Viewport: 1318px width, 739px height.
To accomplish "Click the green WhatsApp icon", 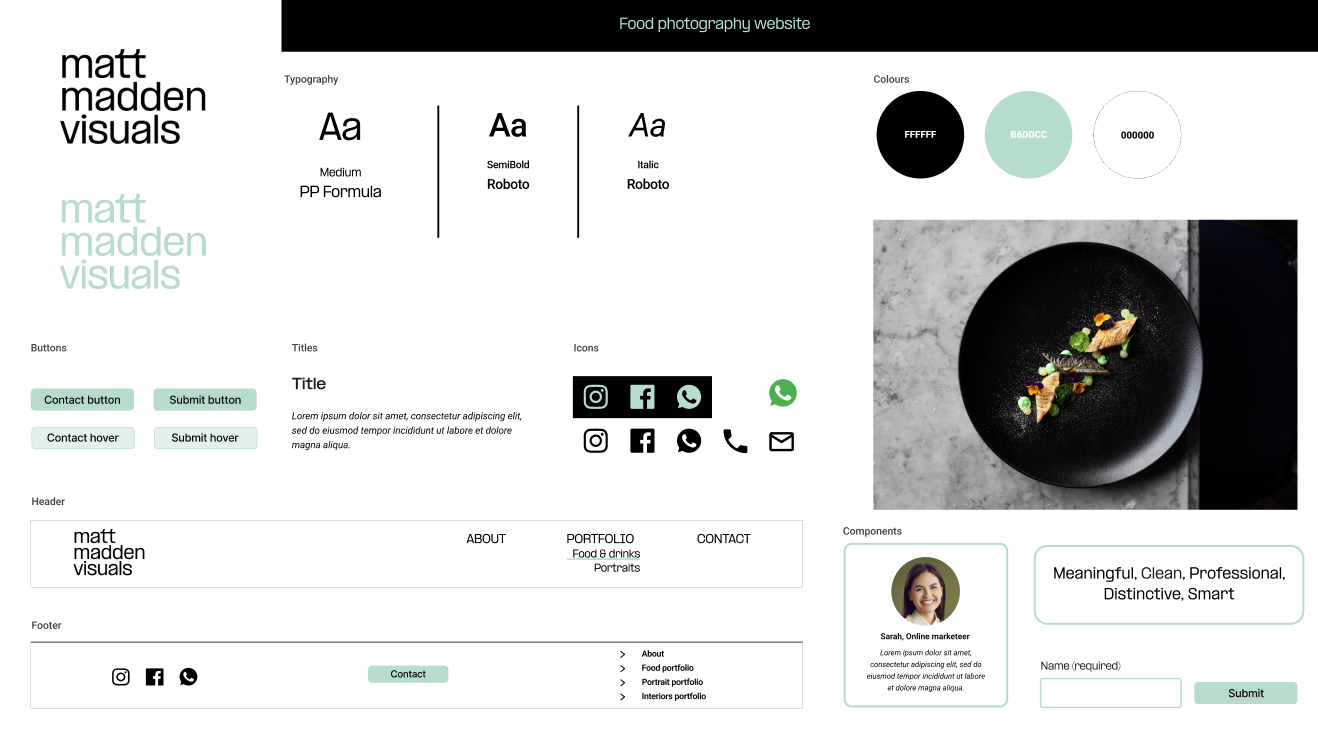I will tap(783, 393).
